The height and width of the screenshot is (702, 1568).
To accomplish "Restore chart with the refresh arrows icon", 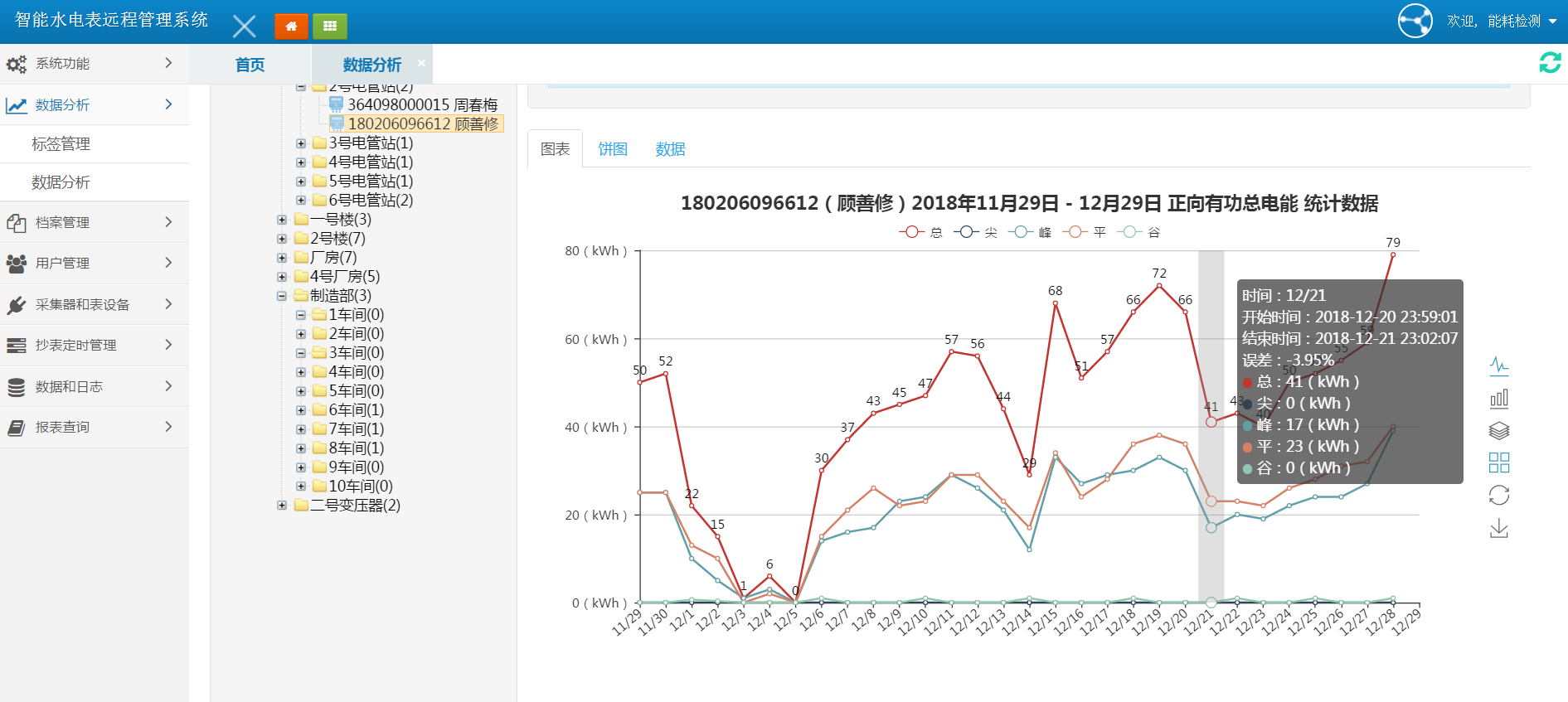I will pos(1498,496).
